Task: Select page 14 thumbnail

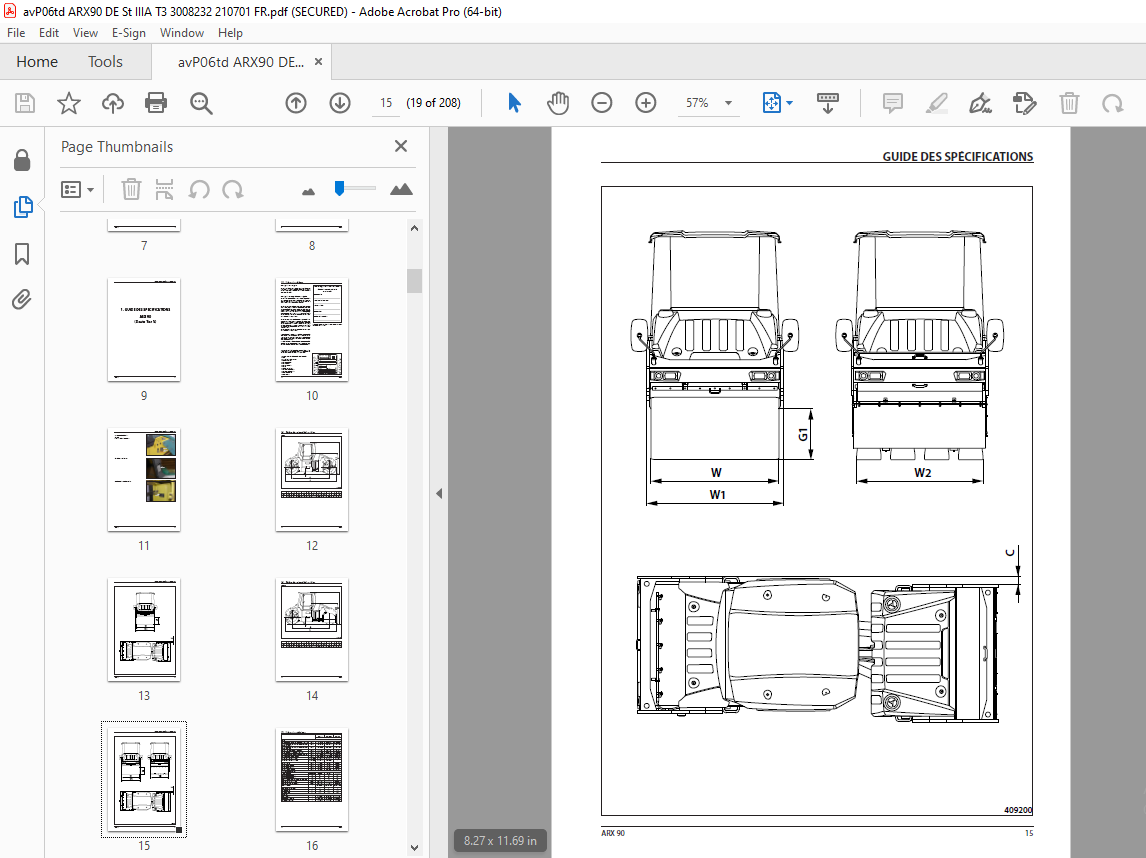Action: pyautogui.click(x=312, y=630)
